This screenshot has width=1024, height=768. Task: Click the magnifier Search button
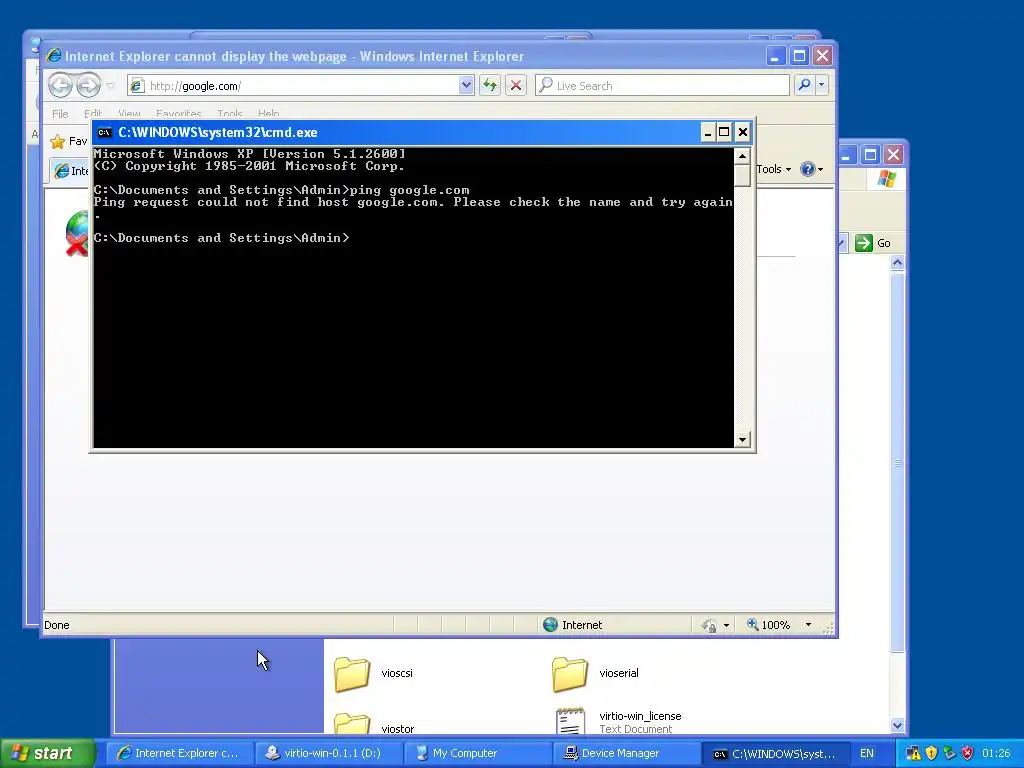click(805, 85)
